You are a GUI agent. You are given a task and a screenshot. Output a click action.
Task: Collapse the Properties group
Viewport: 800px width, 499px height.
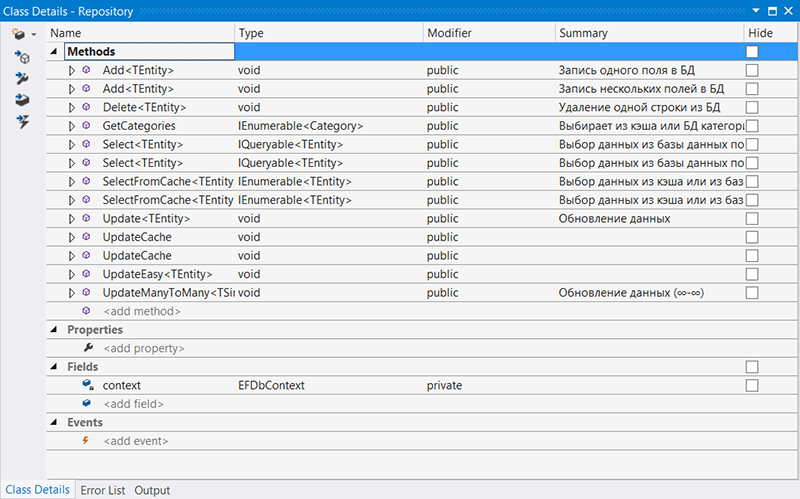pyautogui.click(x=54, y=329)
